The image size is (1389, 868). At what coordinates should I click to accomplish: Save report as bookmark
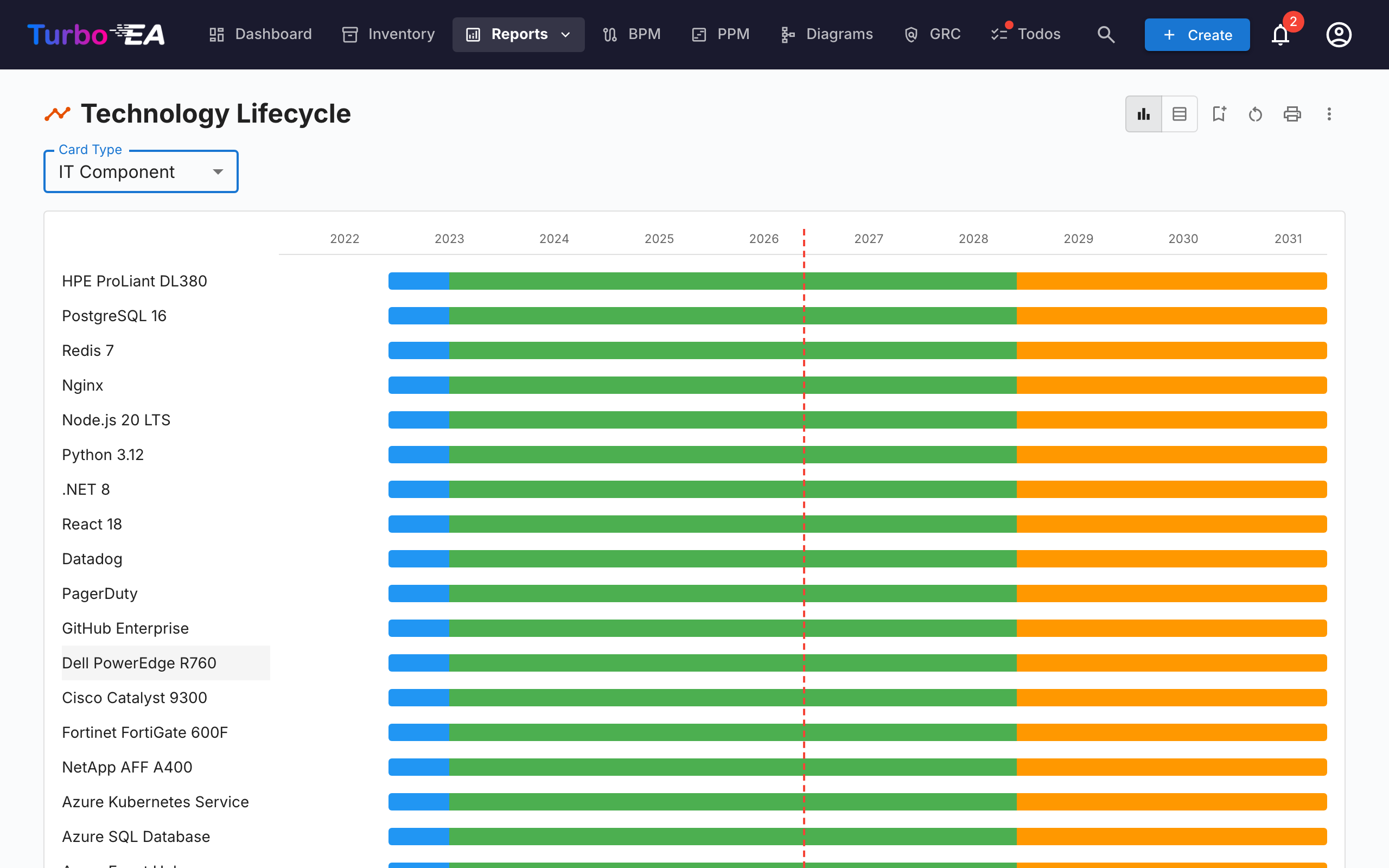pos(1219,114)
